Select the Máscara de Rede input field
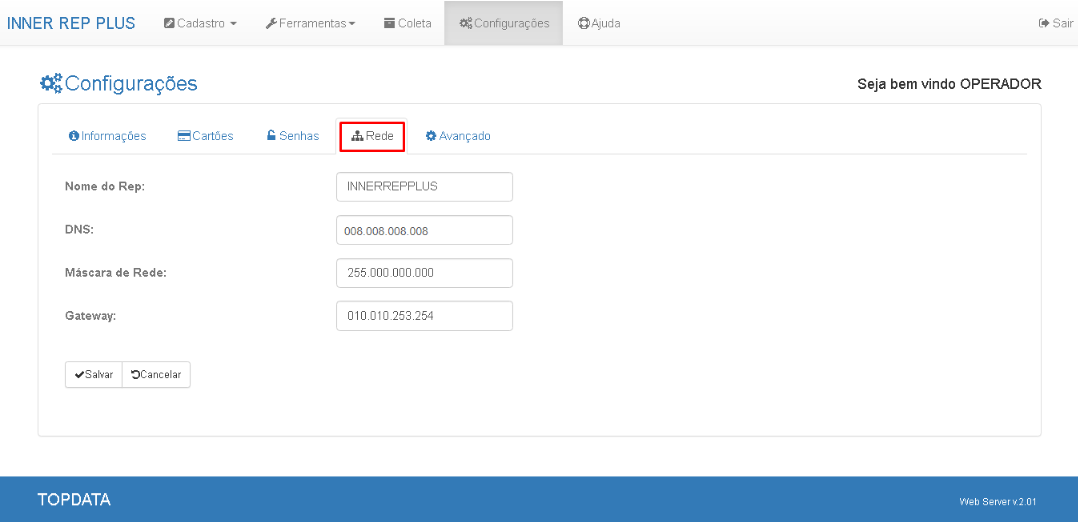This screenshot has width=1078, height=523. 424,273
